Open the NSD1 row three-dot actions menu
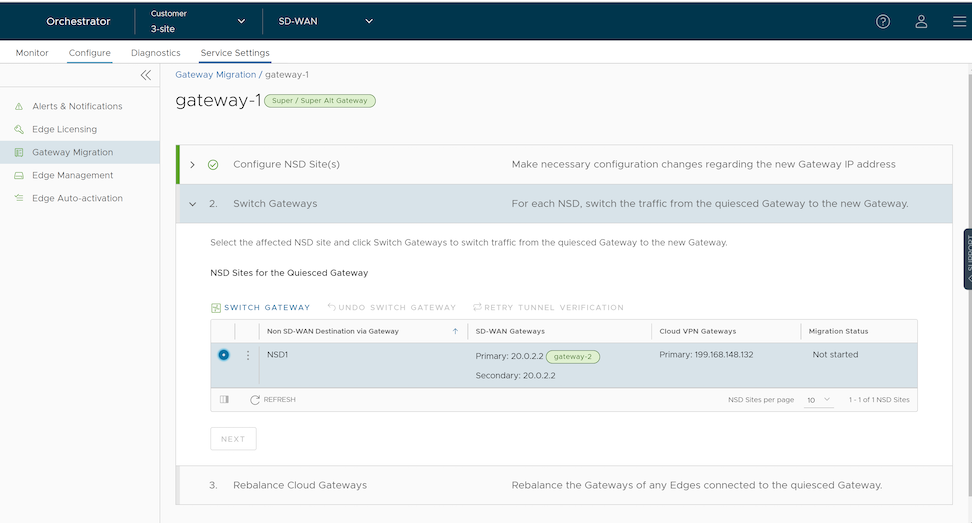This screenshot has height=523, width=972. click(248, 355)
